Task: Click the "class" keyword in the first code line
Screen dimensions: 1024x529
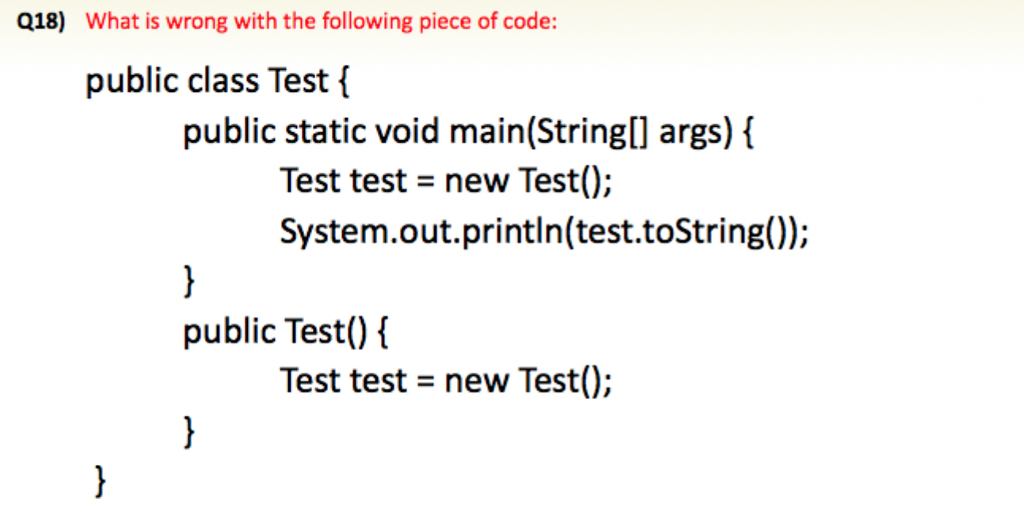Action: coord(224,80)
